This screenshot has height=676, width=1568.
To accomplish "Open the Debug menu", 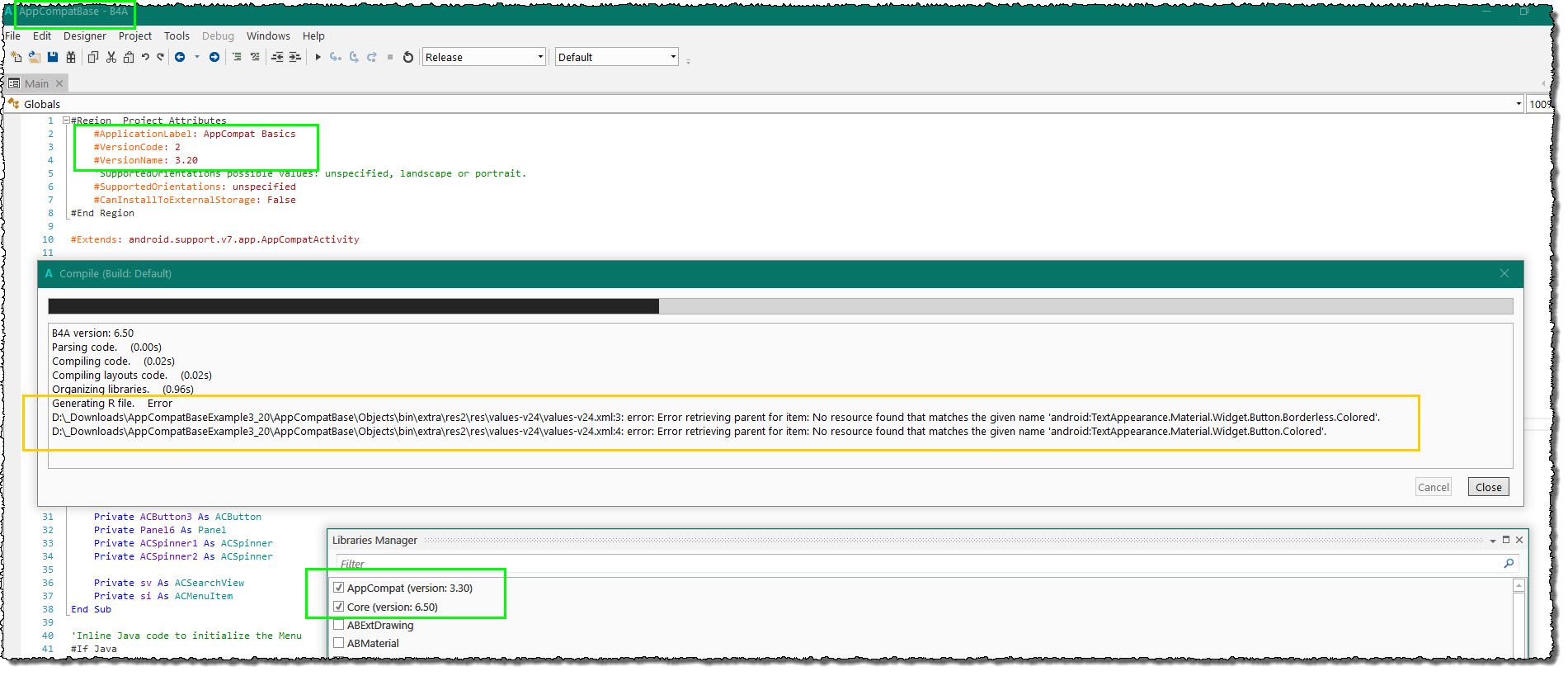I will click(x=218, y=35).
